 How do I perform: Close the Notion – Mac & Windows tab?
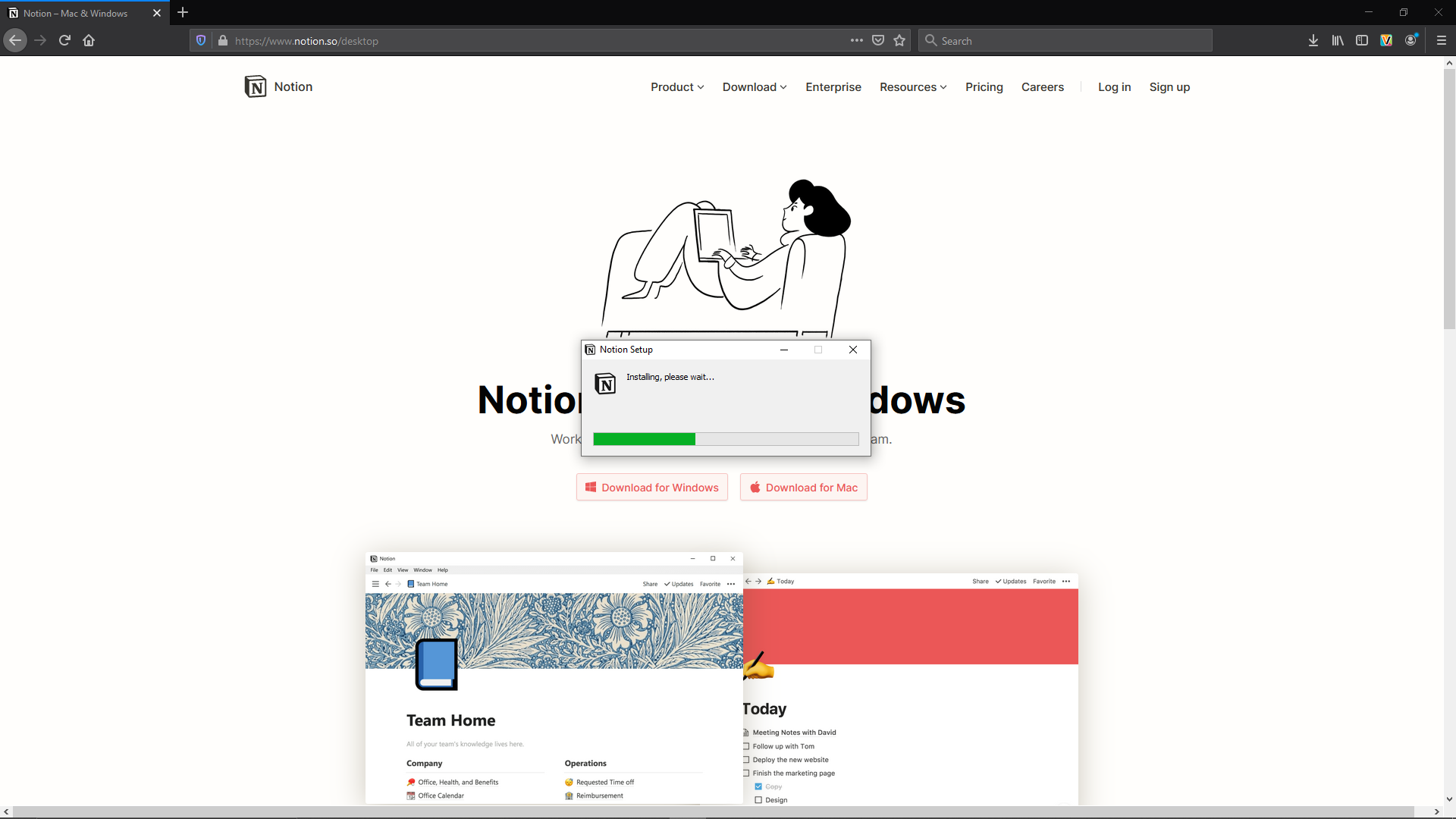pyautogui.click(x=157, y=13)
